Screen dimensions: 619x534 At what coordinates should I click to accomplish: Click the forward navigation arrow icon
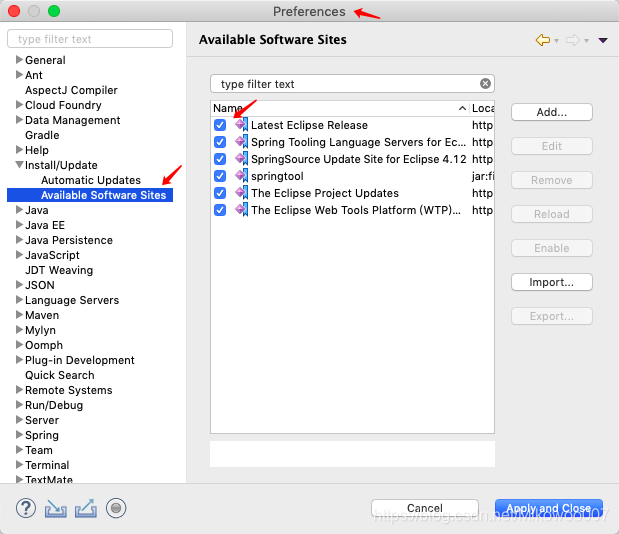tap(573, 40)
